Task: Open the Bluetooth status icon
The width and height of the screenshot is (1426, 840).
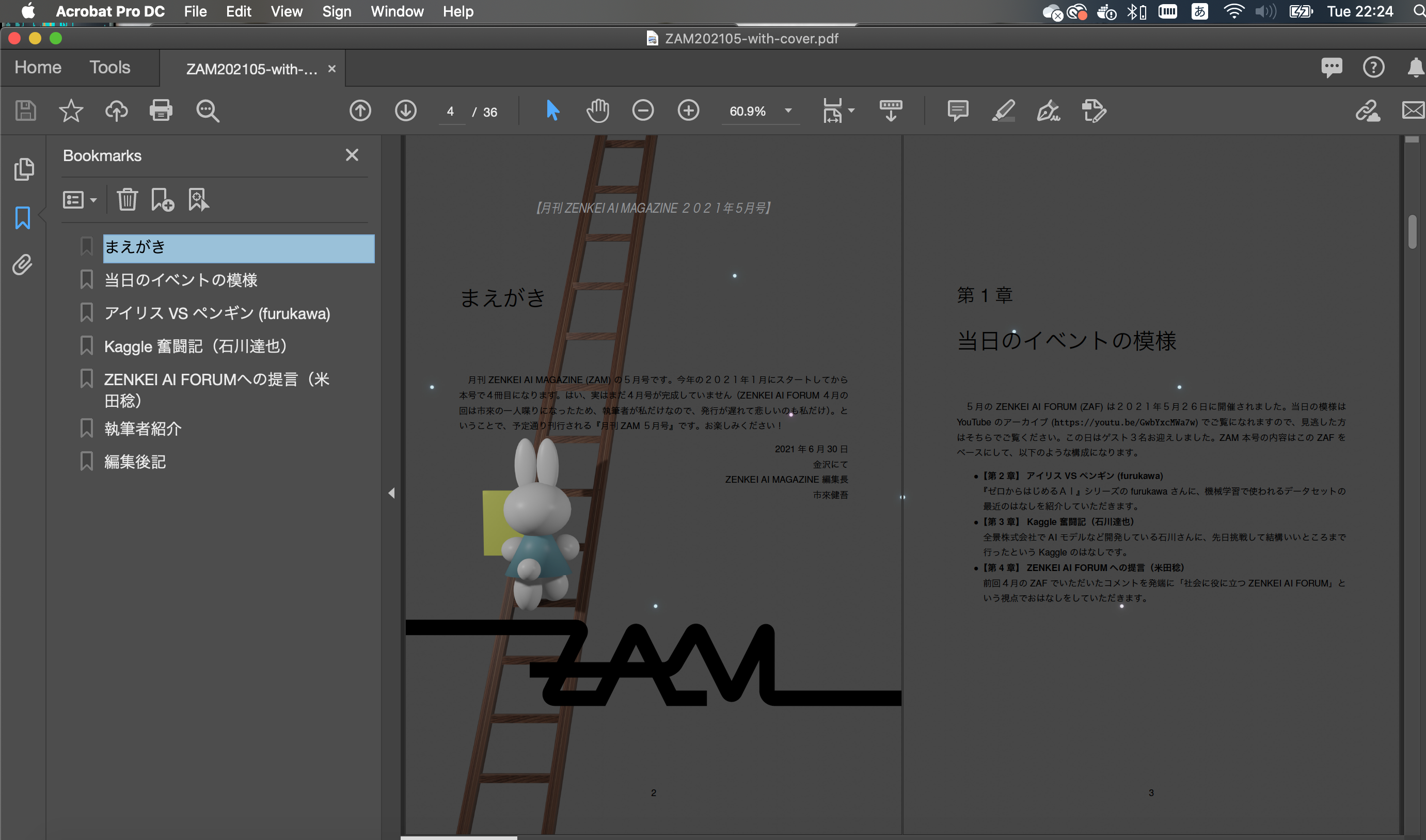Action: (x=1136, y=11)
